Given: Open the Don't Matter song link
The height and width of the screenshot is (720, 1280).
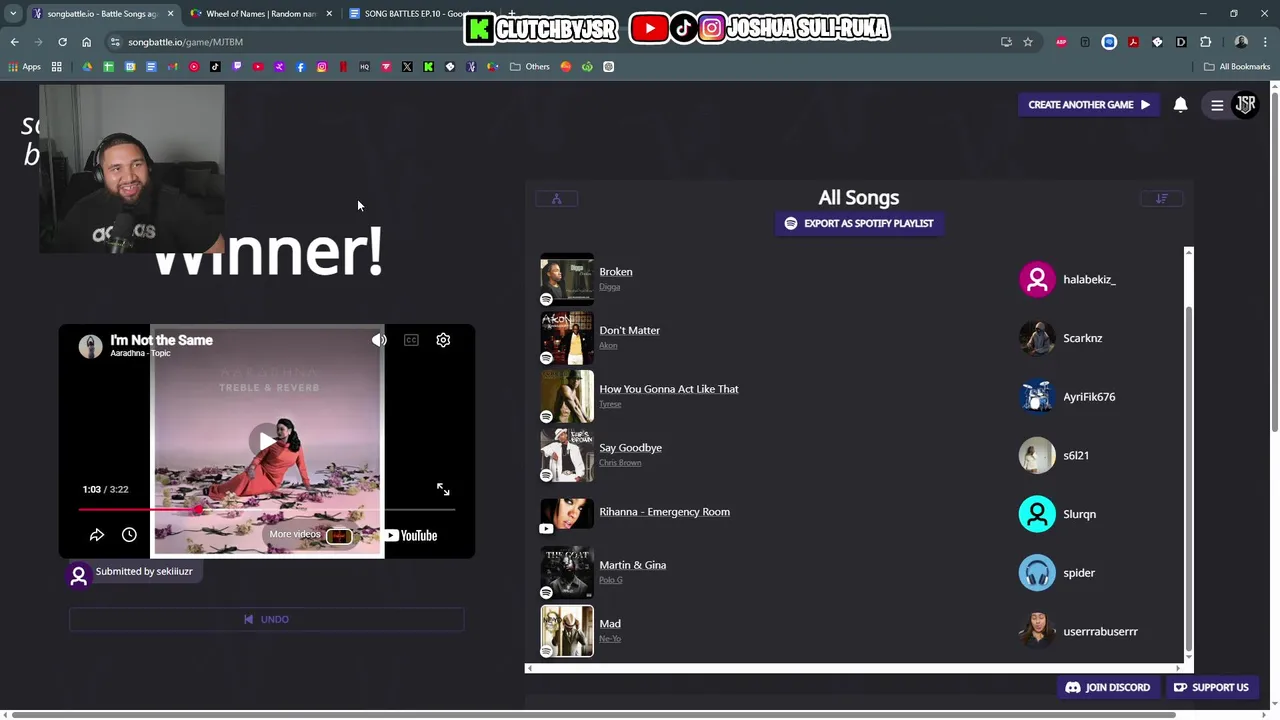Looking at the screenshot, I should 630,330.
